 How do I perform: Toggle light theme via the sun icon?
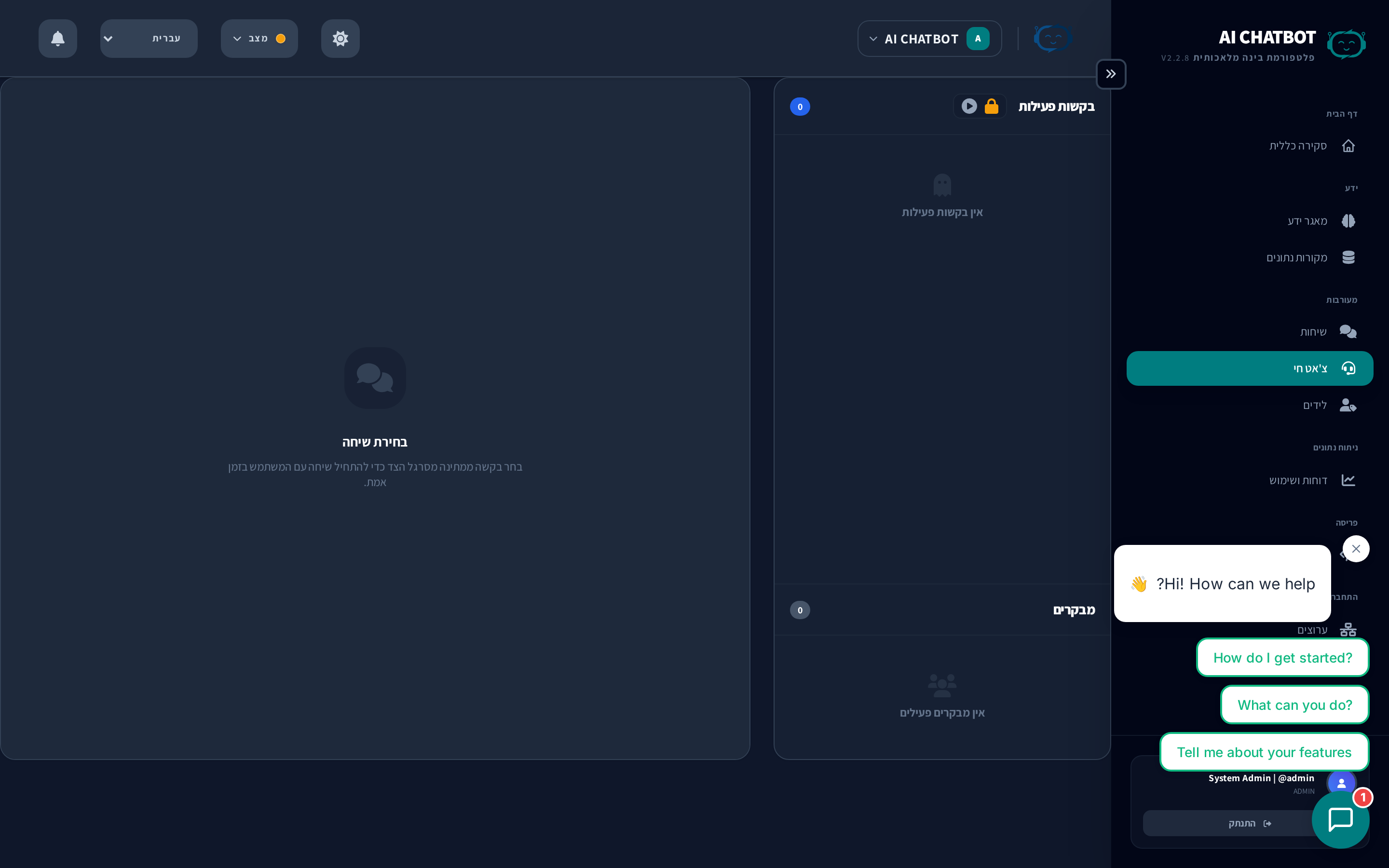pos(340,39)
